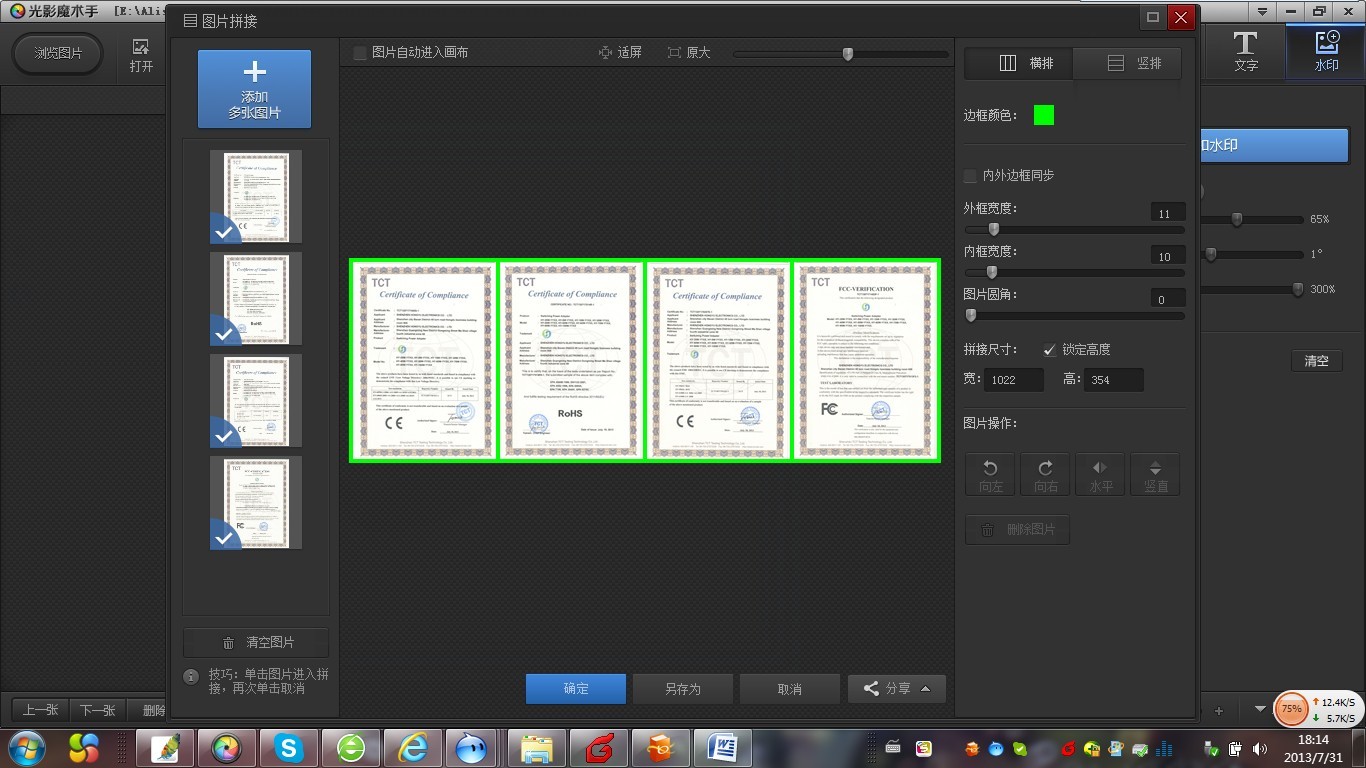Select the third certificate thumbnail in list

coord(256,400)
